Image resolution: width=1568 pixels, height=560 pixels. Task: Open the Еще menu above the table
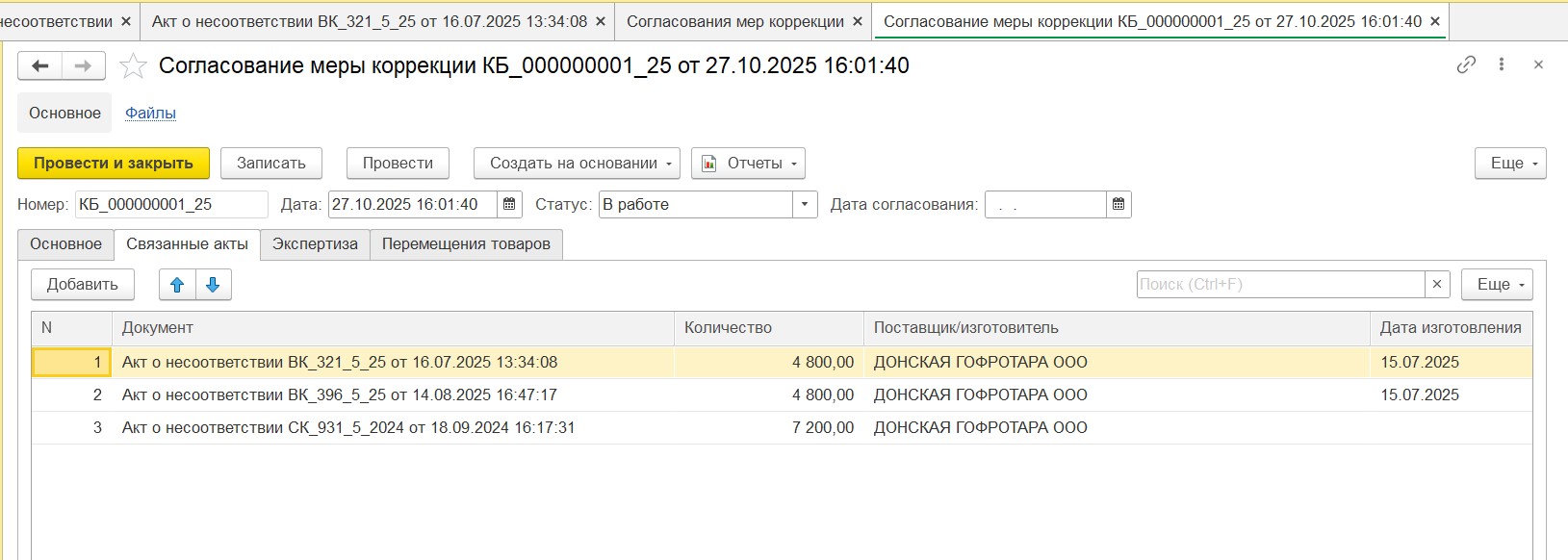(x=1497, y=285)
